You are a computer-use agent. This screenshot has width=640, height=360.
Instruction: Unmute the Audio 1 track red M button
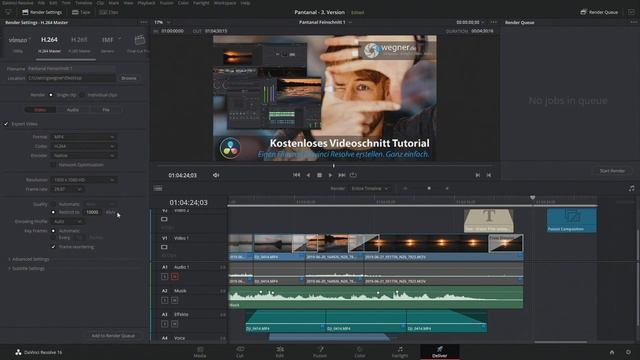[175, 276]
